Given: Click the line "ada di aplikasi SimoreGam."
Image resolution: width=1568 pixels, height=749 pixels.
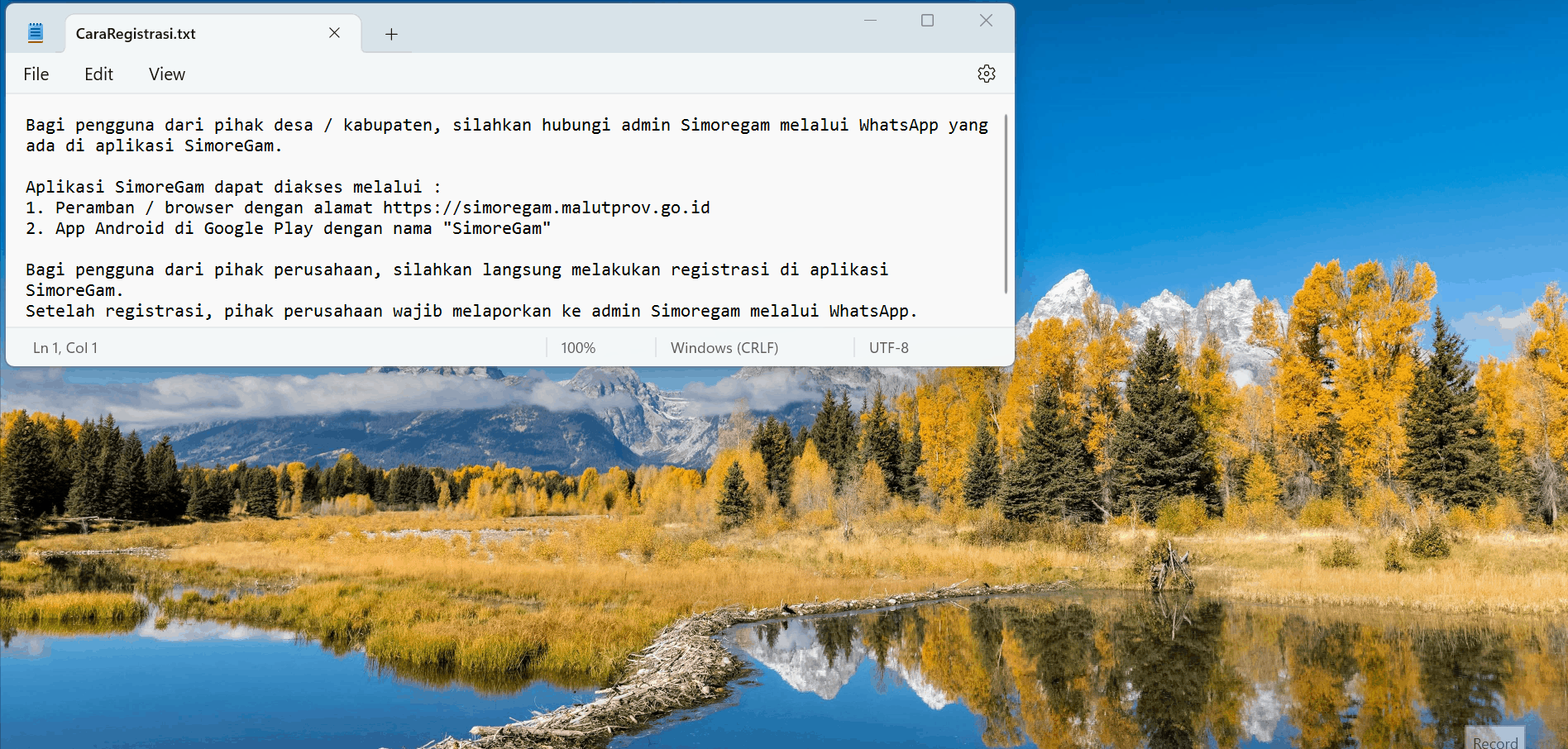Looking at the screenshot, I should coord(154,146).
